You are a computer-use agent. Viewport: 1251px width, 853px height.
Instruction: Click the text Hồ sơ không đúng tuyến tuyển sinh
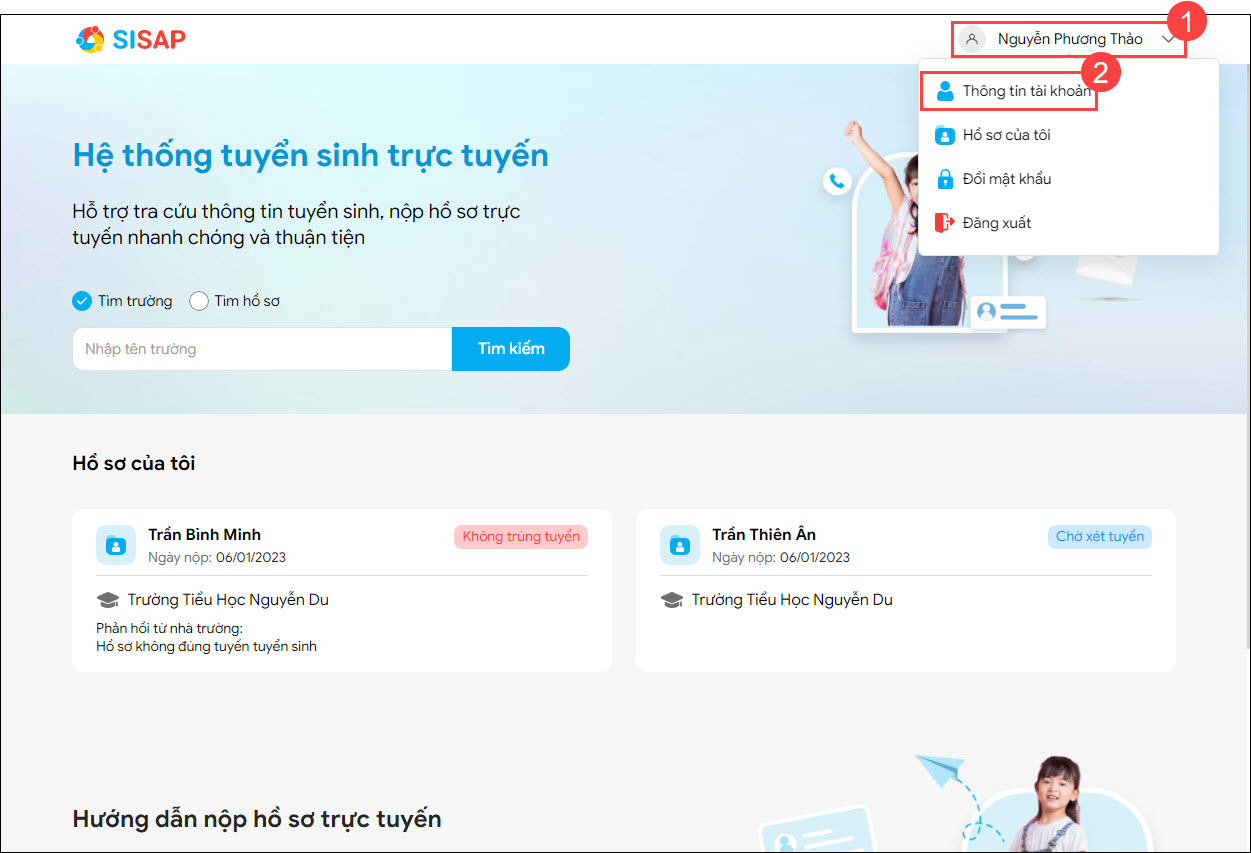click(206, 647)
